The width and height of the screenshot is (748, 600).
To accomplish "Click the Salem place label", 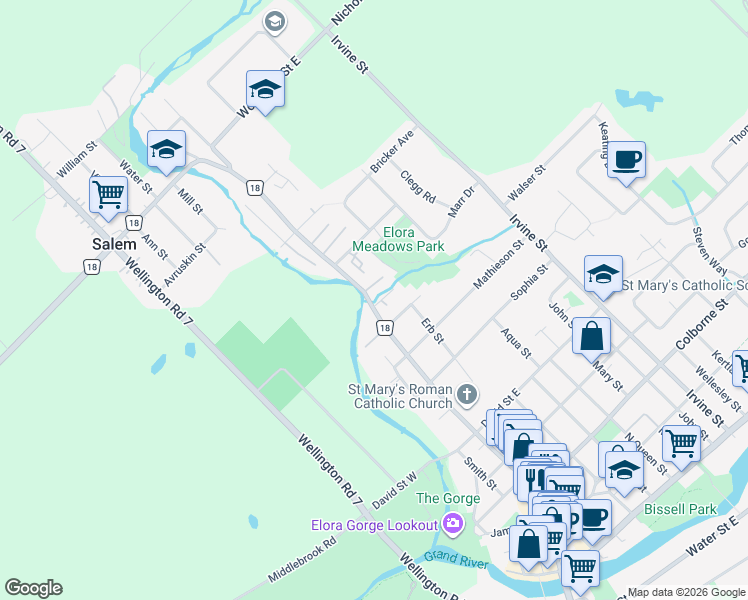I will [x=114, y=244].
